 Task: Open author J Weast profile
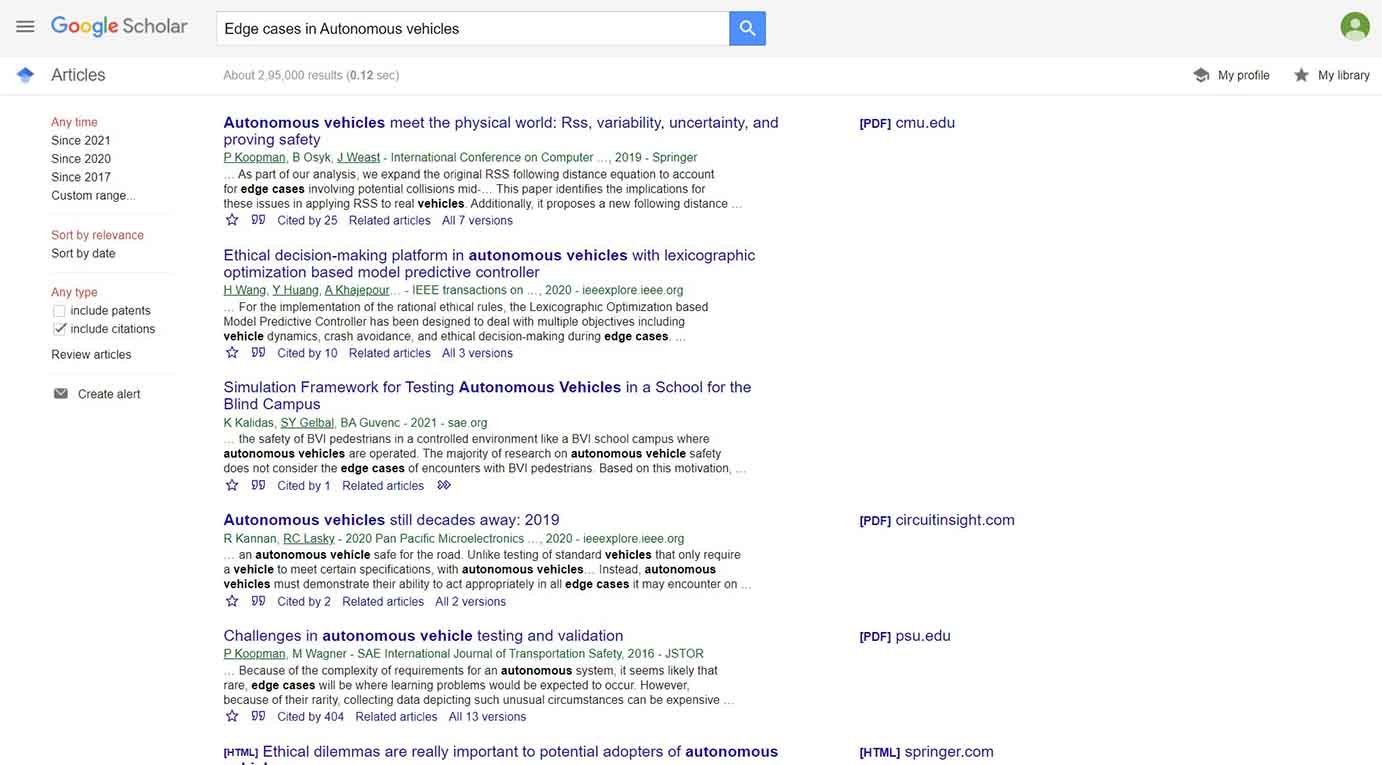pyautogui.click(x=358, y=157)
